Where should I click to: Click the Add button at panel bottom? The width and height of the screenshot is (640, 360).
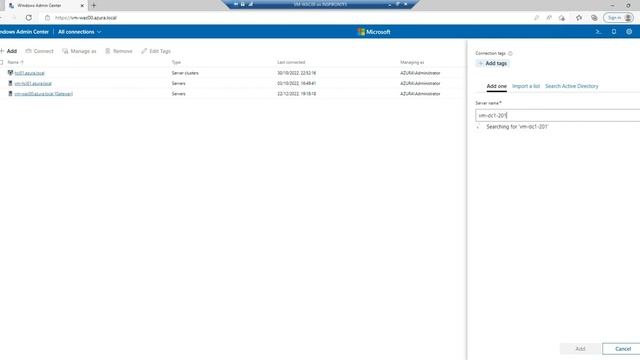(580, 349)
